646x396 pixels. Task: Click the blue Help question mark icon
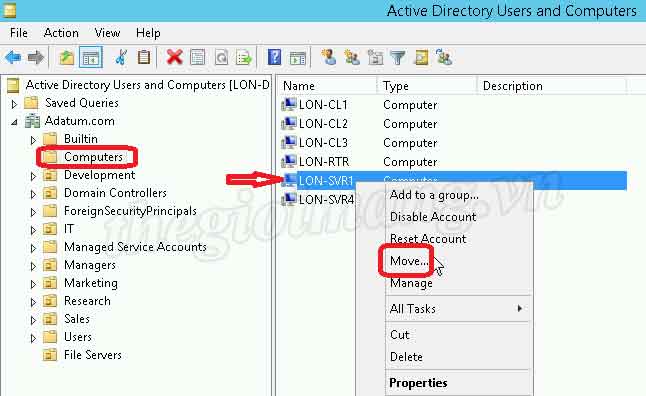pos(274,57)
